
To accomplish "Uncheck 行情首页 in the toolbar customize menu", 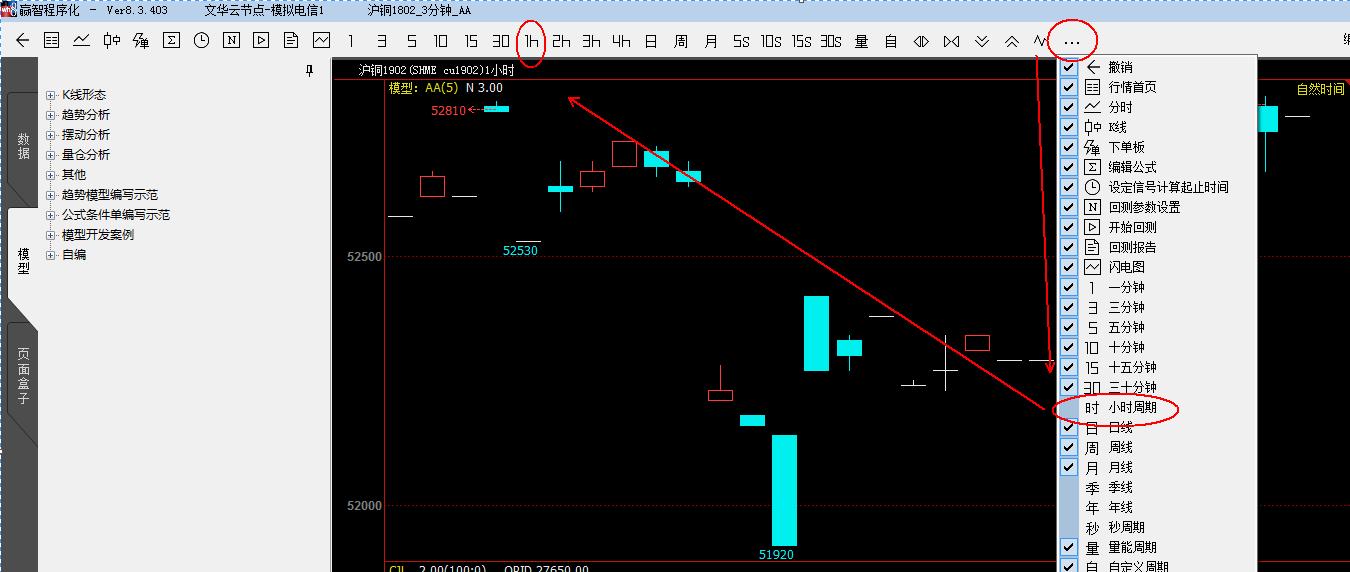I will click(1069, 87).
